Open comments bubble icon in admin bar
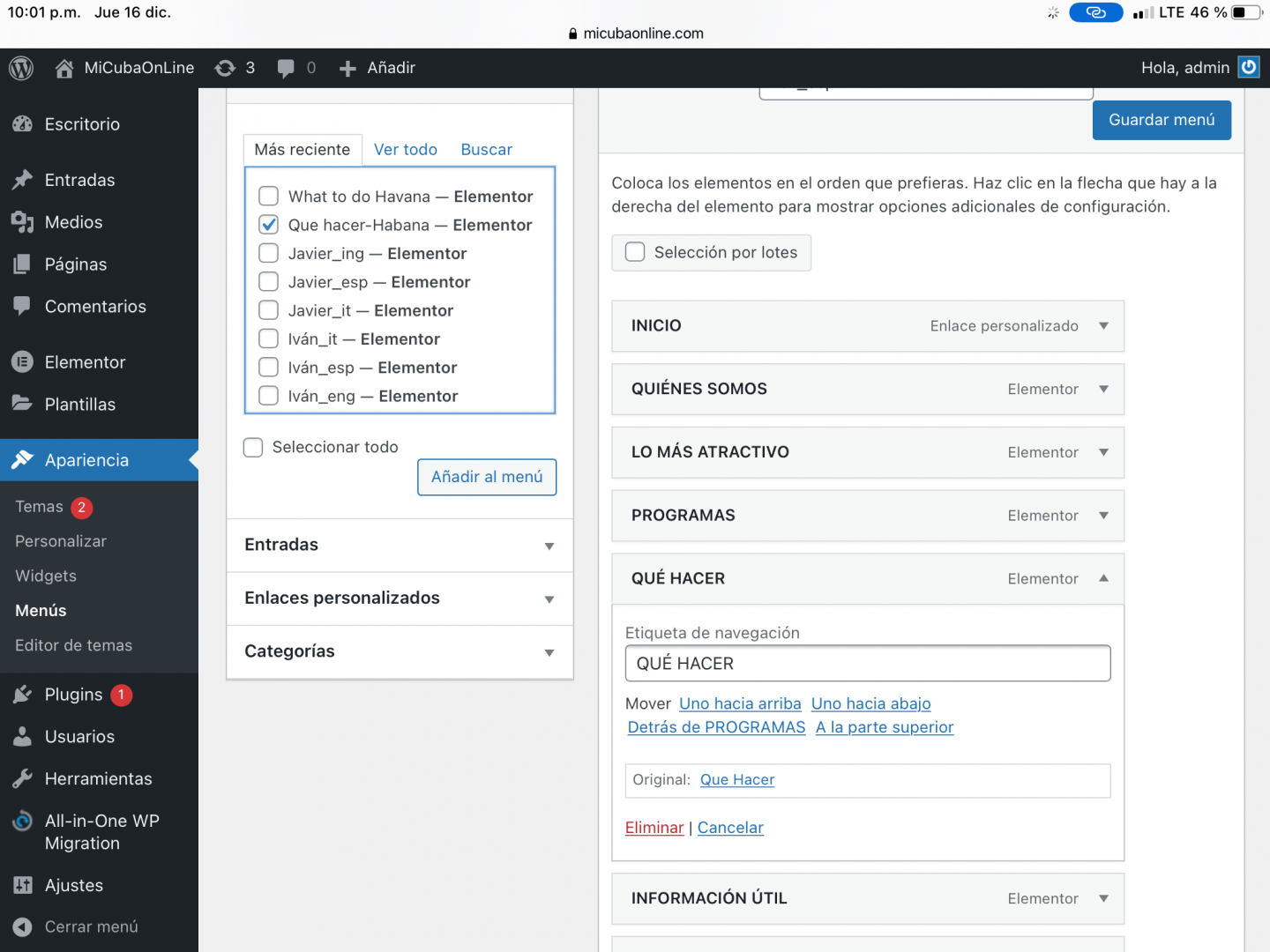The image size is (1270, 952). (286, 69)
